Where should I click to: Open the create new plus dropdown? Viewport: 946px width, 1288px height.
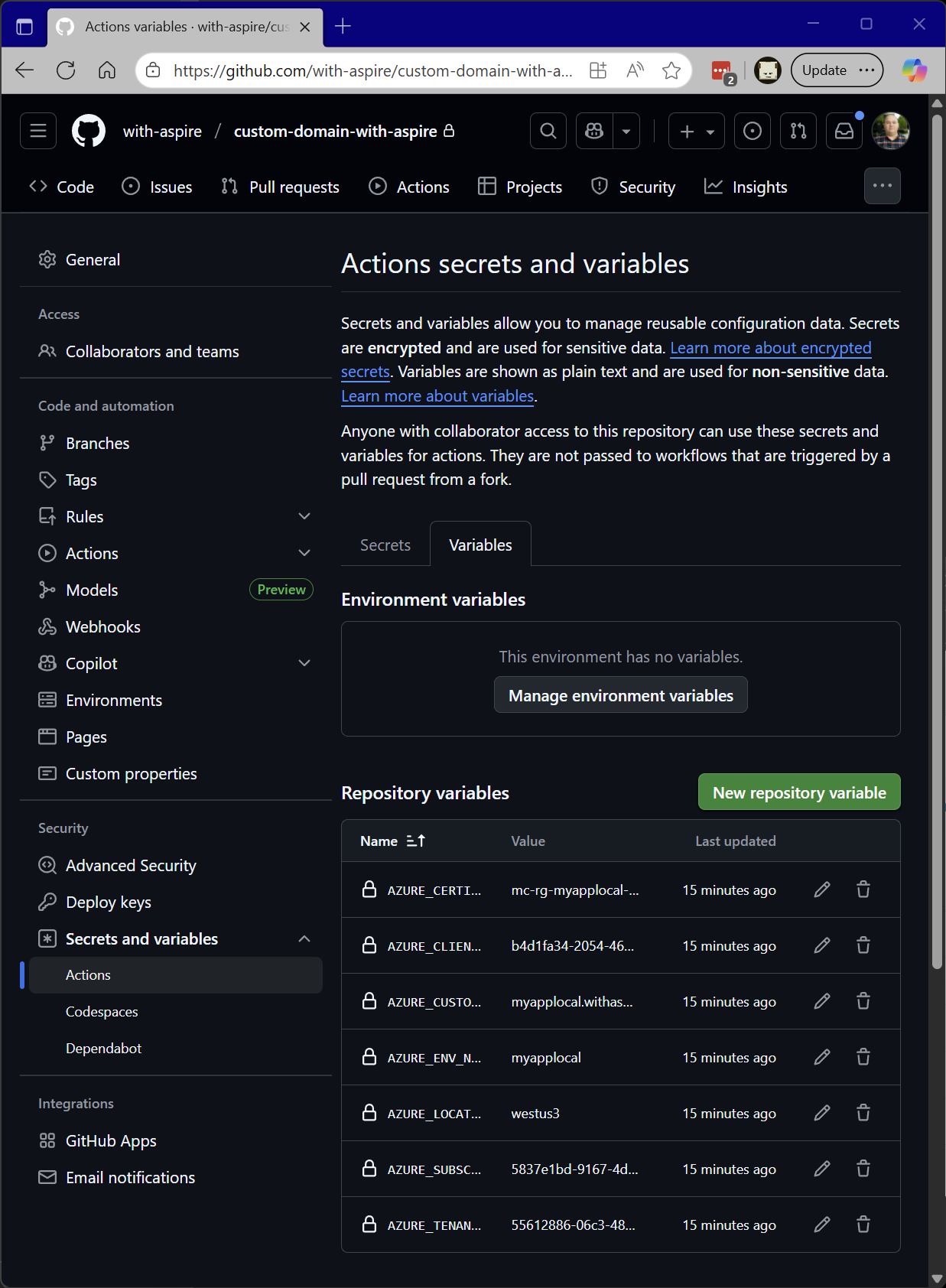(696, 132)
